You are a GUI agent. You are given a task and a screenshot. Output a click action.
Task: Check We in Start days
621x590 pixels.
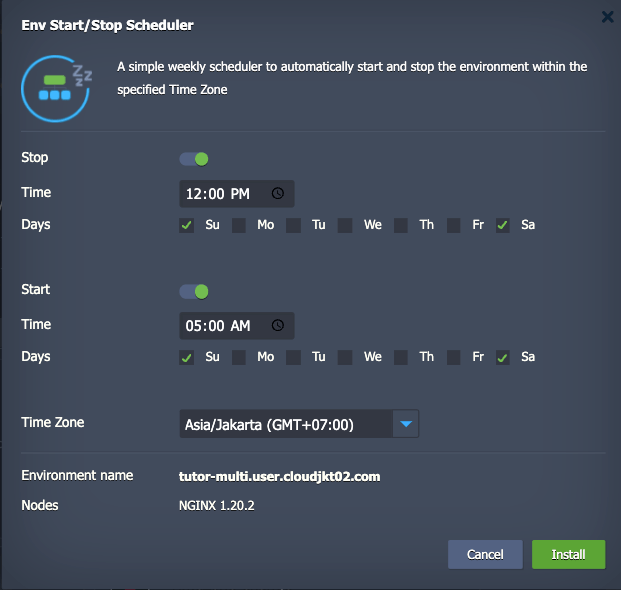point(345,358)
